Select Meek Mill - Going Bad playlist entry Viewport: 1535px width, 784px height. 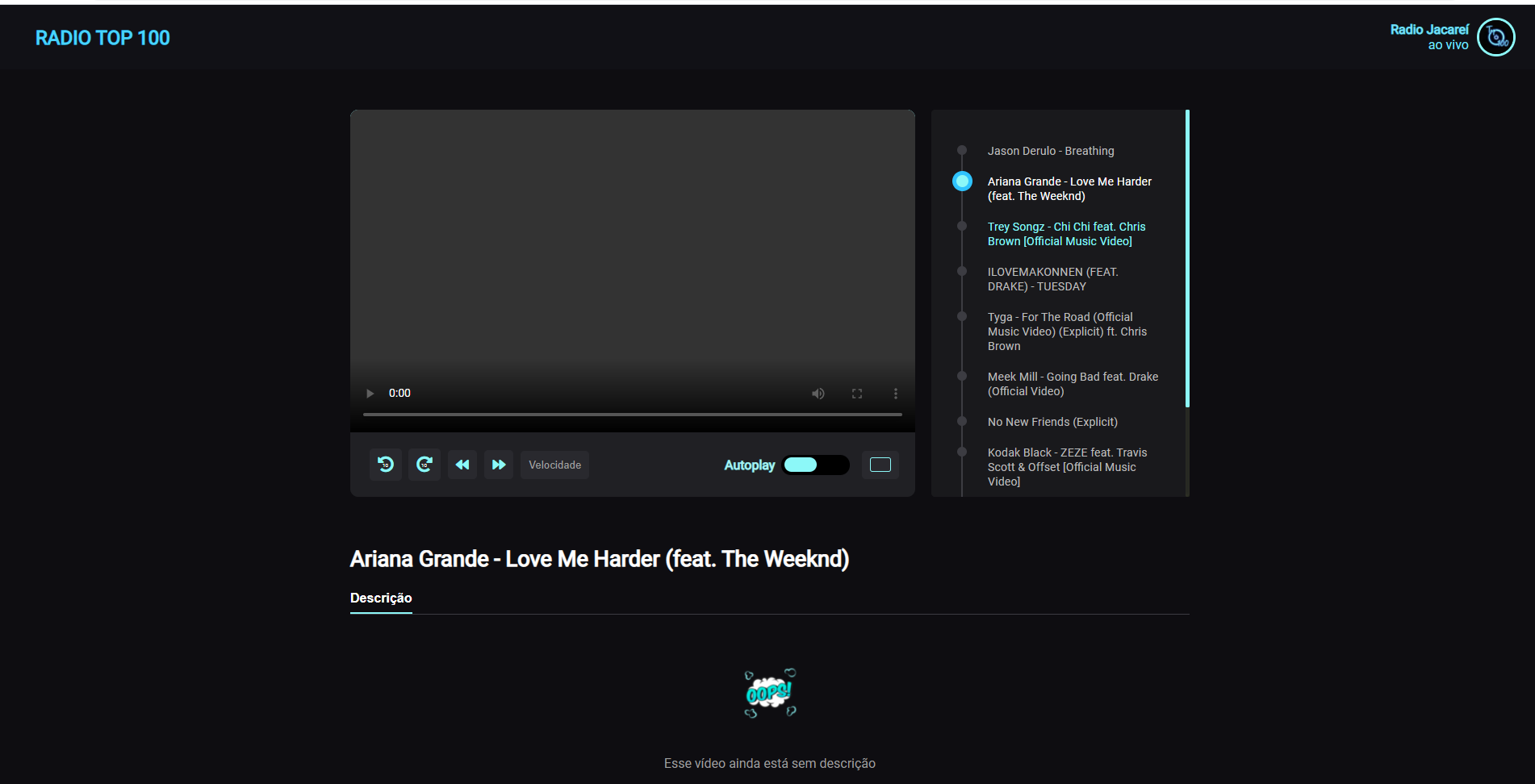coord(1073,384)
